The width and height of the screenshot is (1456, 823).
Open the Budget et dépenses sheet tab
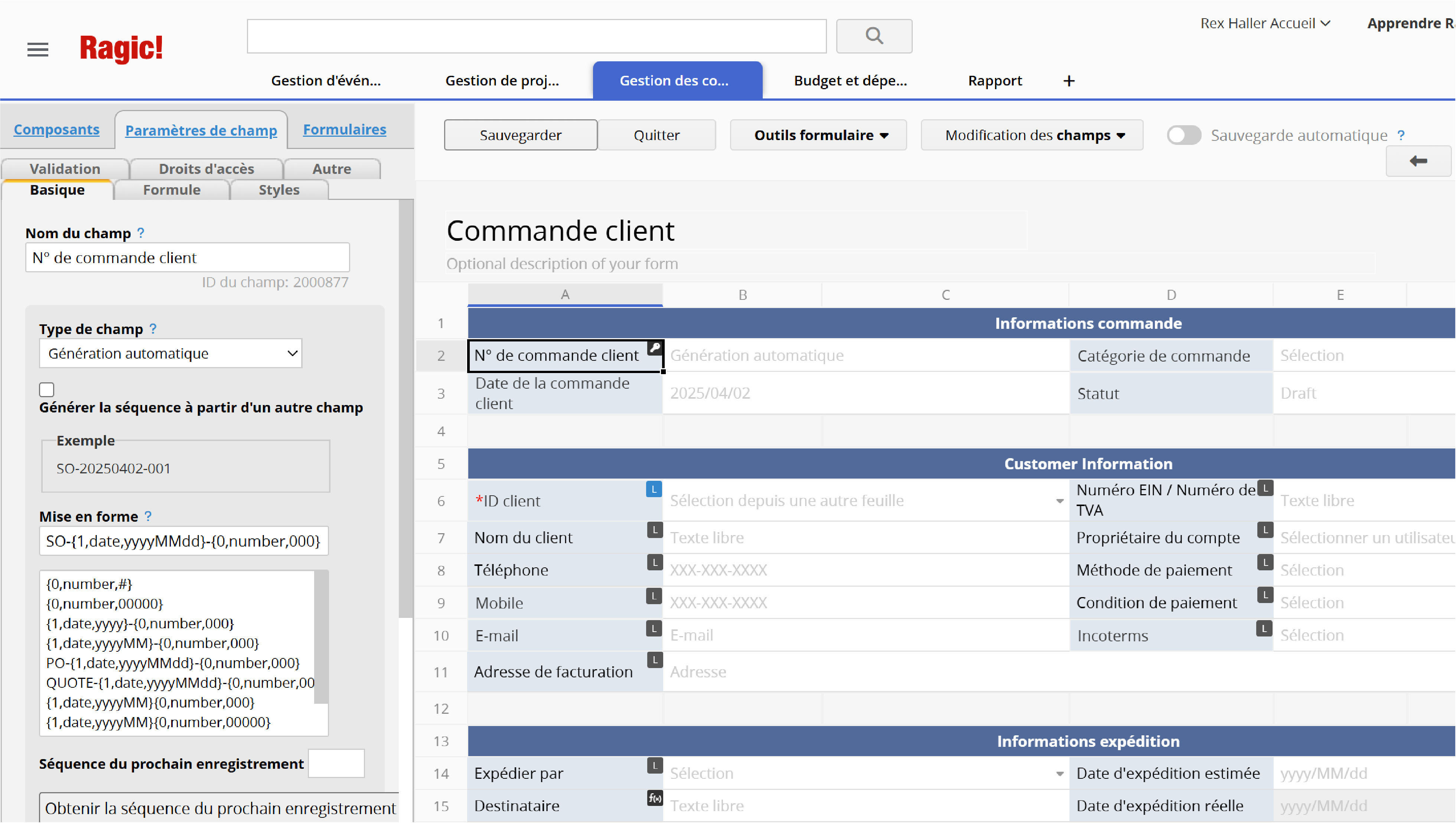850,80
